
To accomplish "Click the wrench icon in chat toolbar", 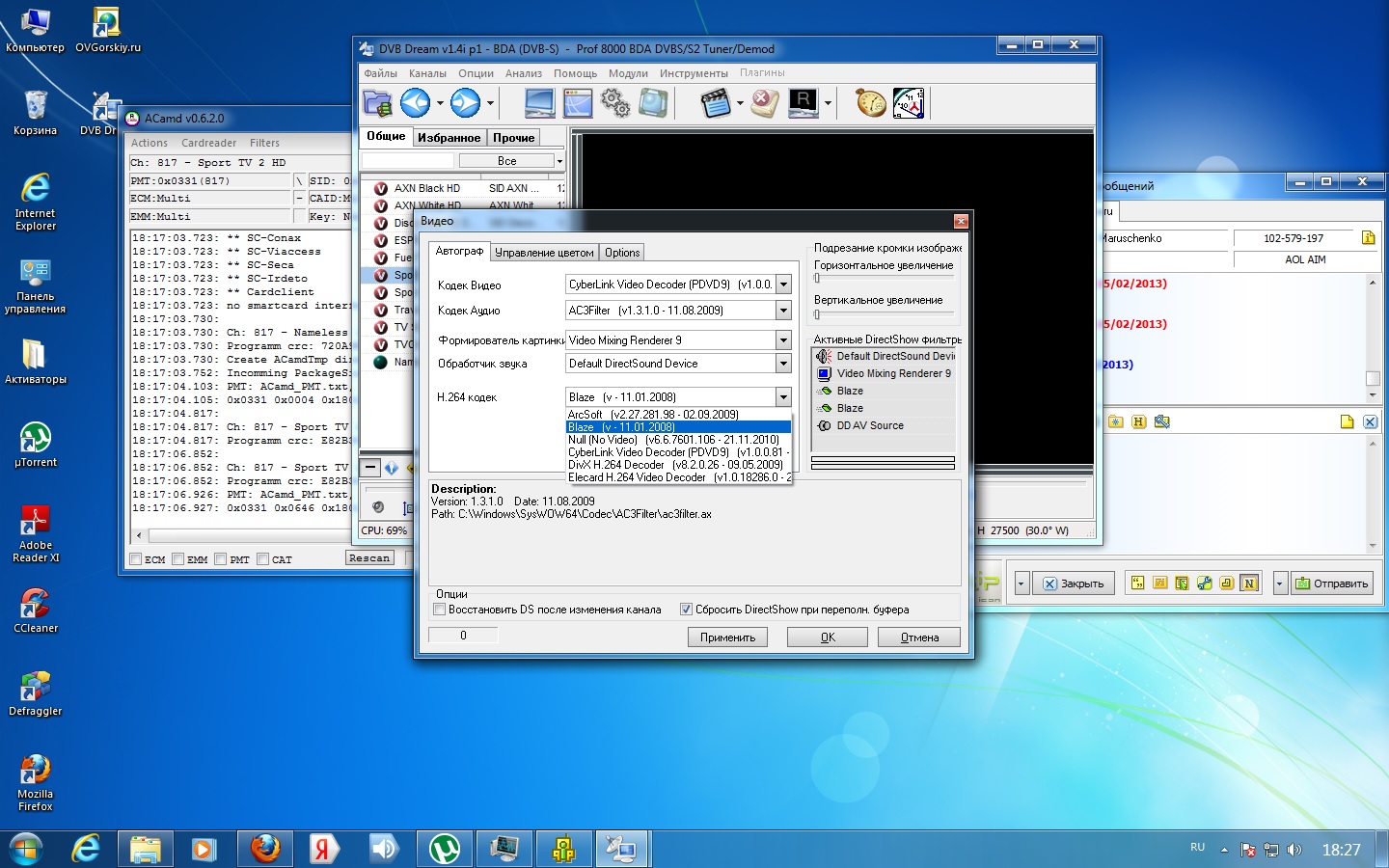I will tap(1204, 583).
